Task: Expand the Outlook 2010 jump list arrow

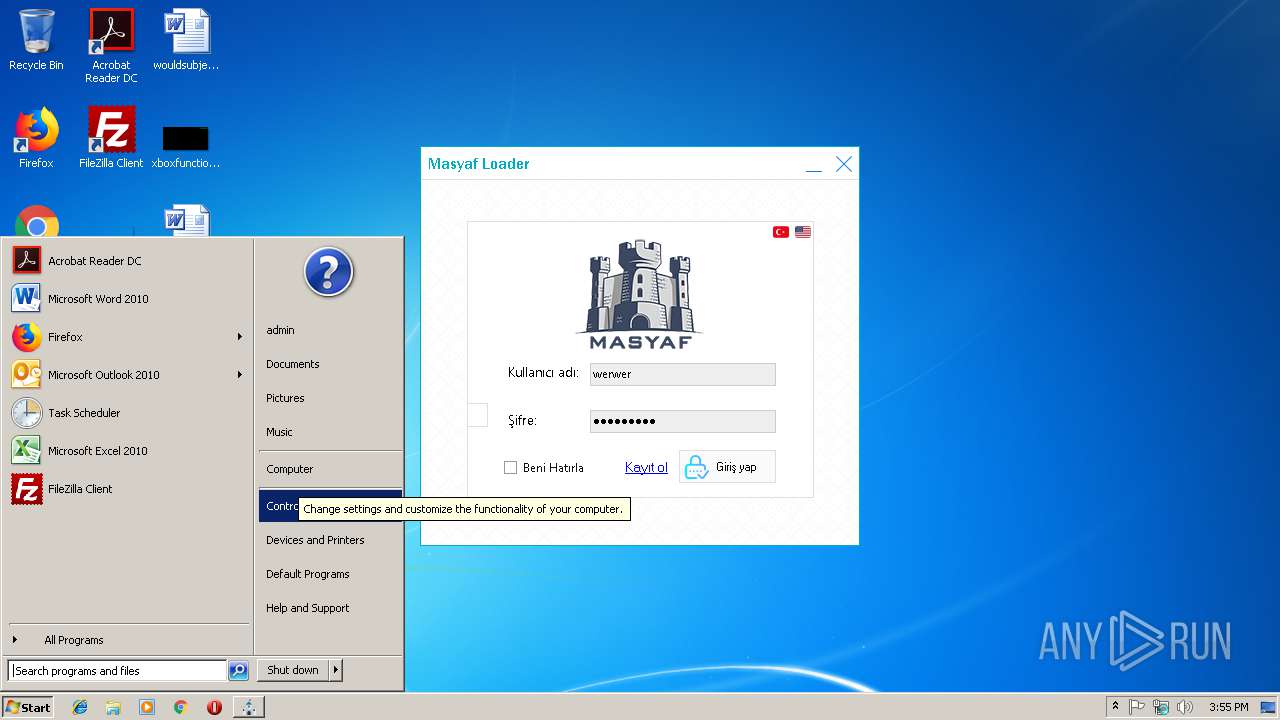Action: point(240,375)
